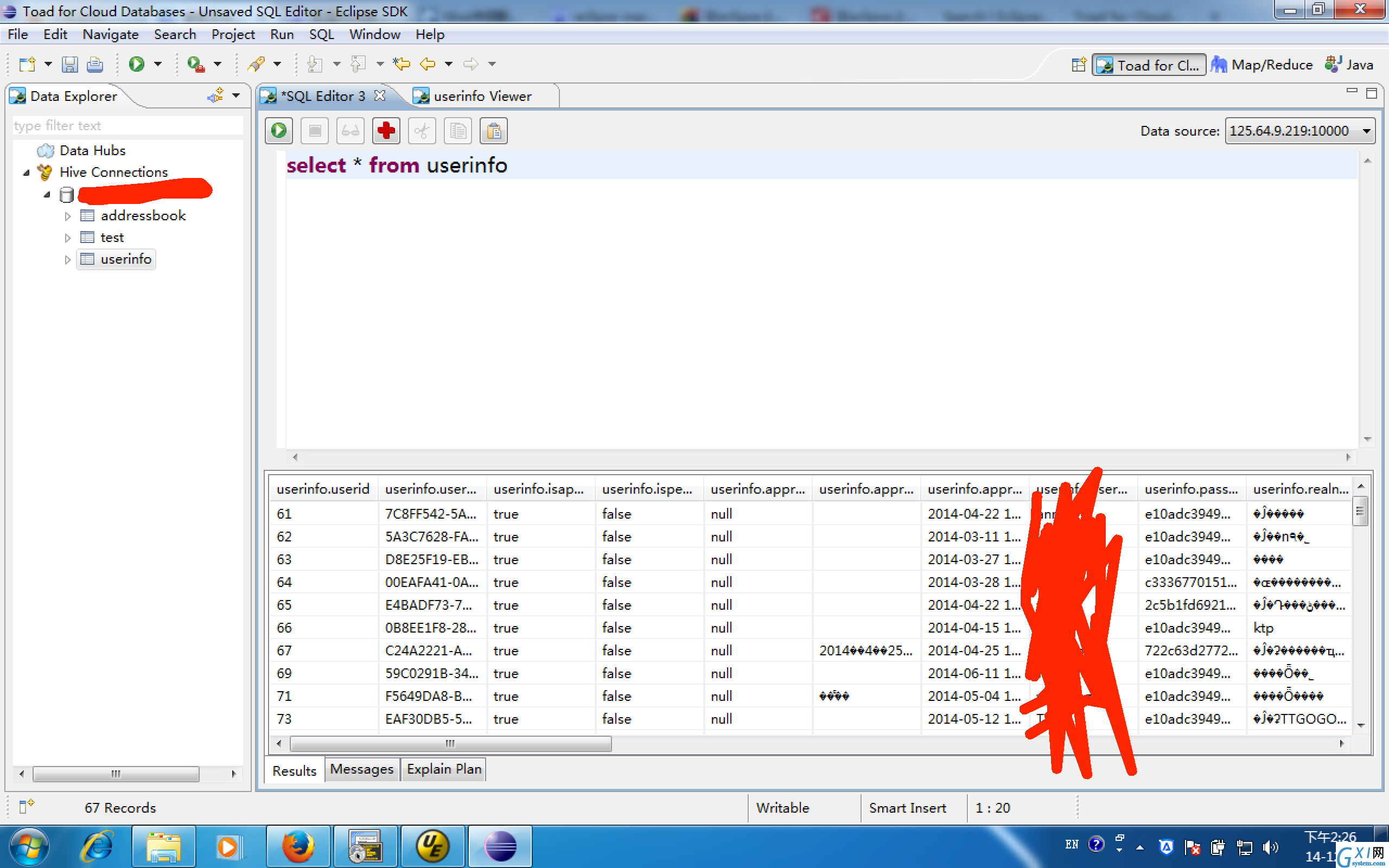The width and height of the screenshot is (1389, 868).
Task: Click the SQL statement select * from userinfo
Action: click(x=397, y=165)
